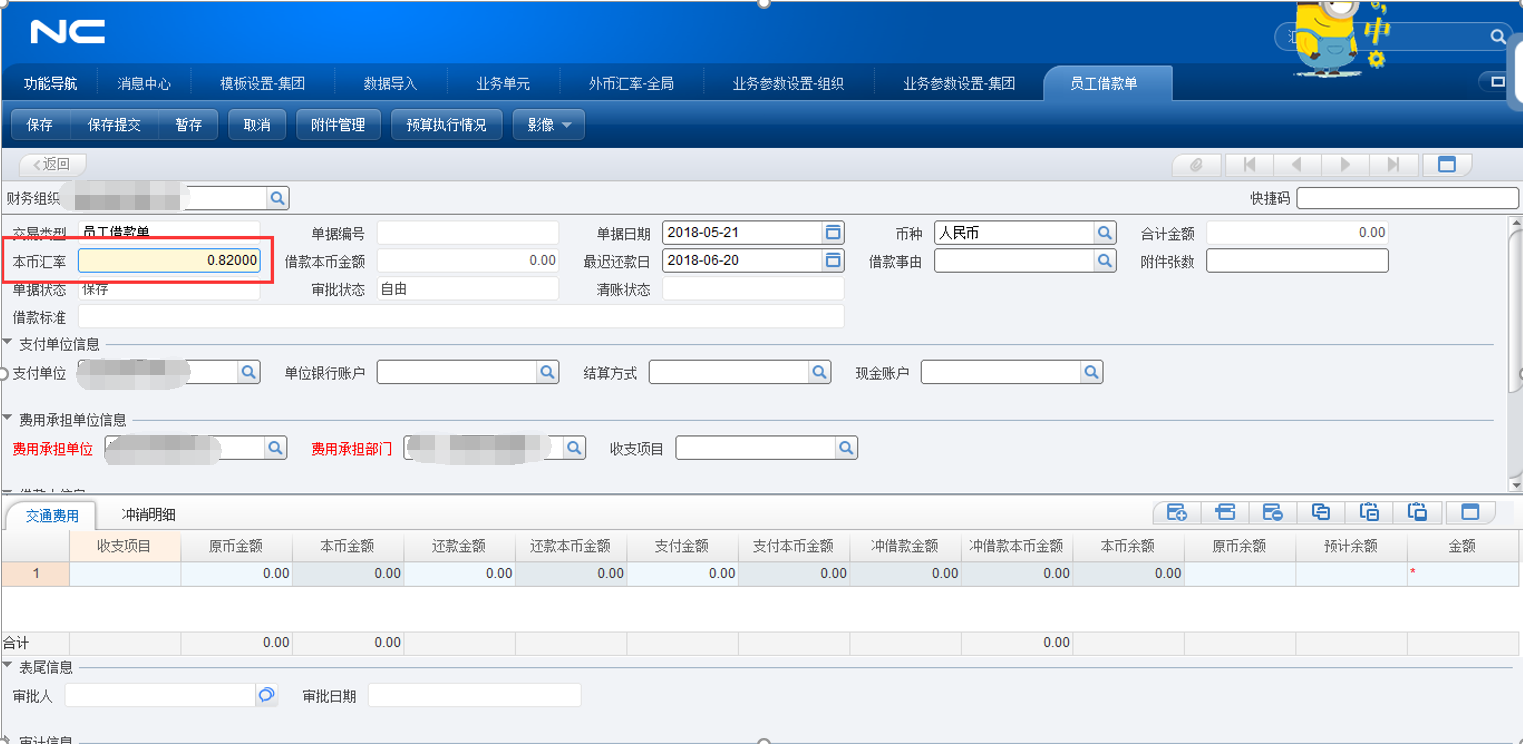Switch to the 业务参数设置-组织 tab

click(x=788, y=84)
